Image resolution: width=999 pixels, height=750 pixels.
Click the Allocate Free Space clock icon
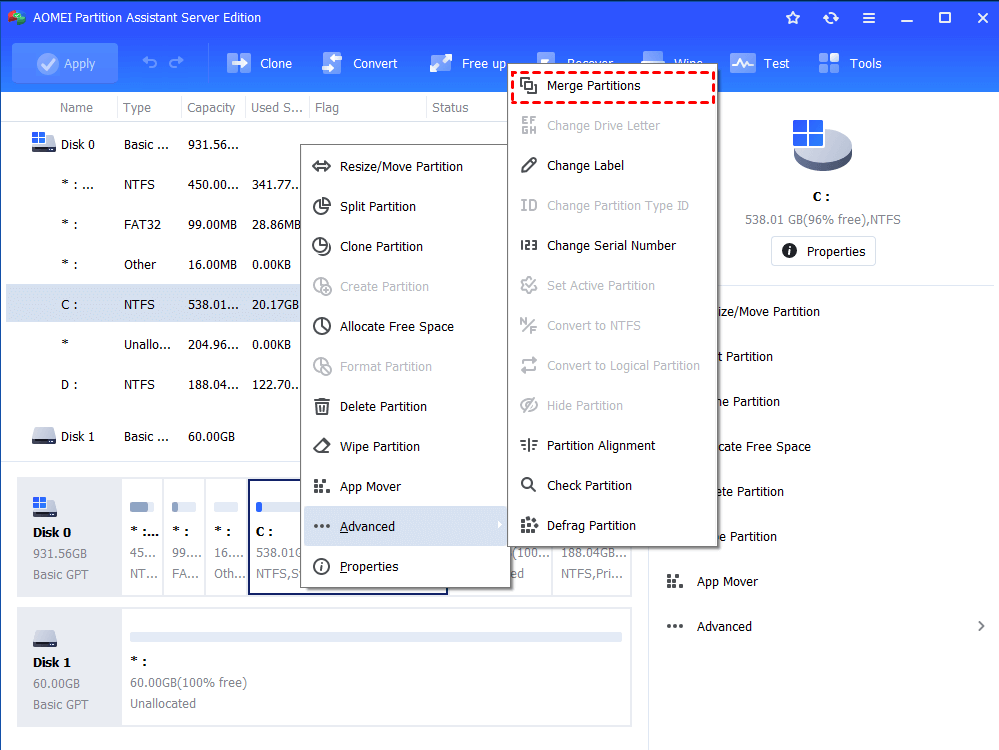pos(322,326)
